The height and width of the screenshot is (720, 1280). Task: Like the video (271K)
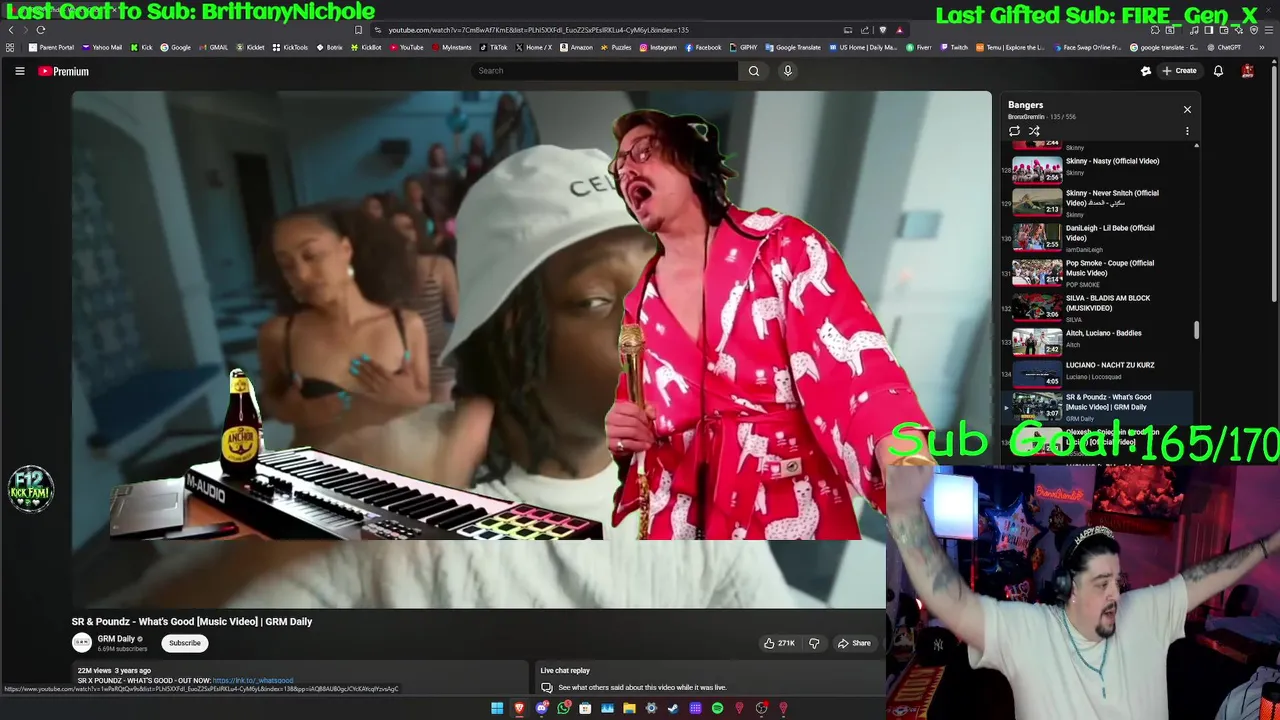coord(779,643)
